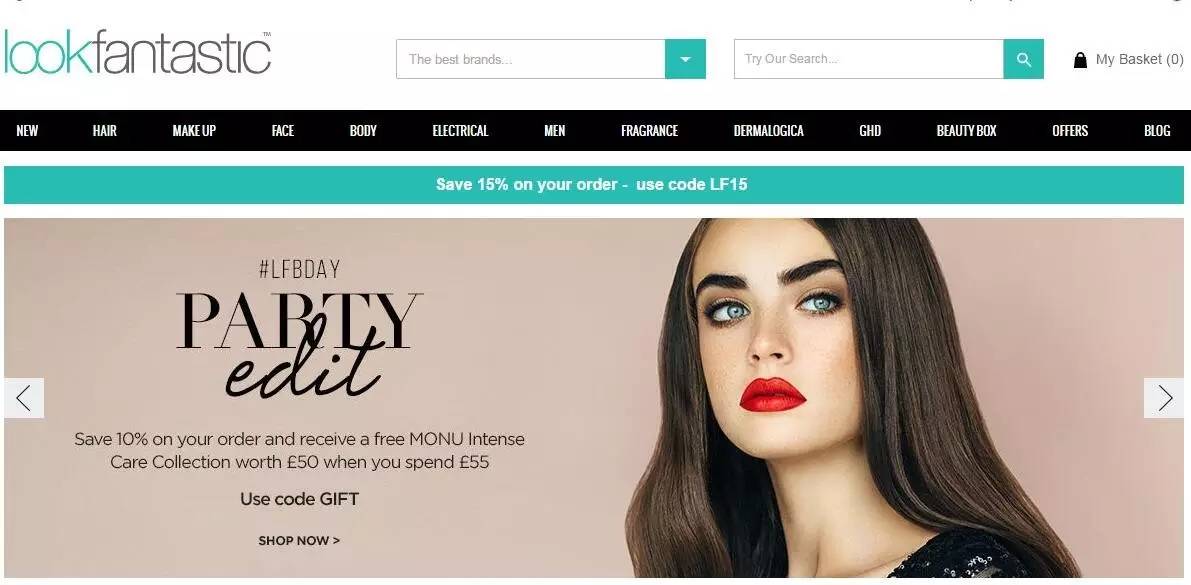Open the best brands combo box
Viewport: 1191px width, 585px height.
click(551, 58)
